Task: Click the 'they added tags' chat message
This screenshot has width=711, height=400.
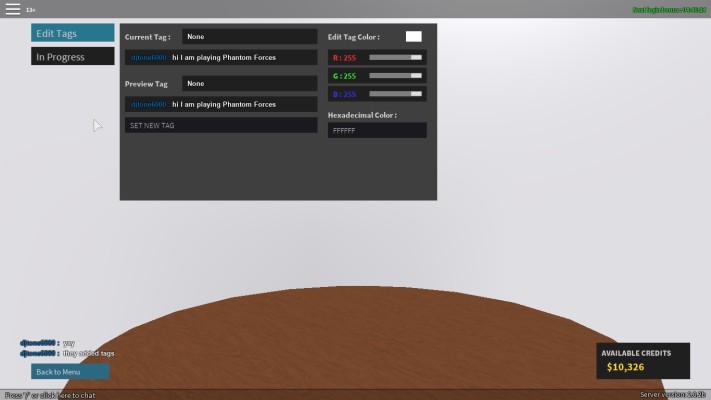Action: (x=88, y=353)
